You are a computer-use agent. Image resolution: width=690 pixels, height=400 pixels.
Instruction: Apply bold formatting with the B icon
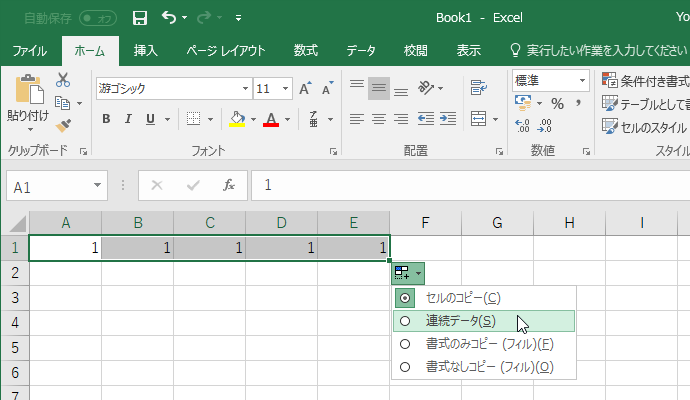coord(106,119)
